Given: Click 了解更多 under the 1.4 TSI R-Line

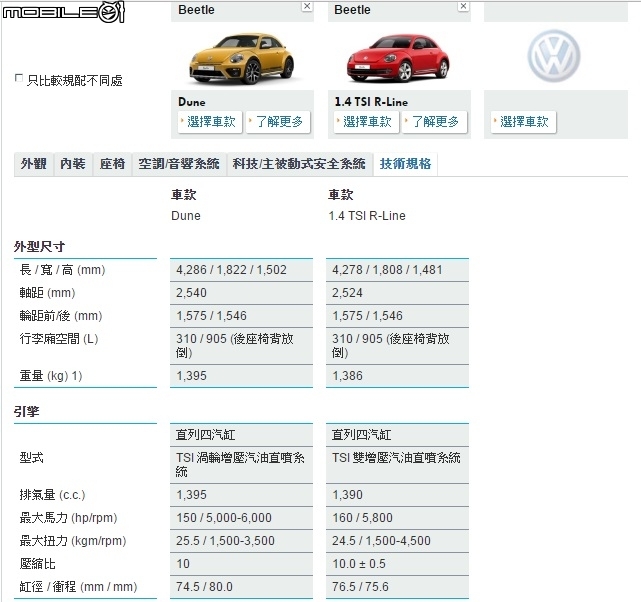Looking at the screenshot, I should click(x=434, y=122).
